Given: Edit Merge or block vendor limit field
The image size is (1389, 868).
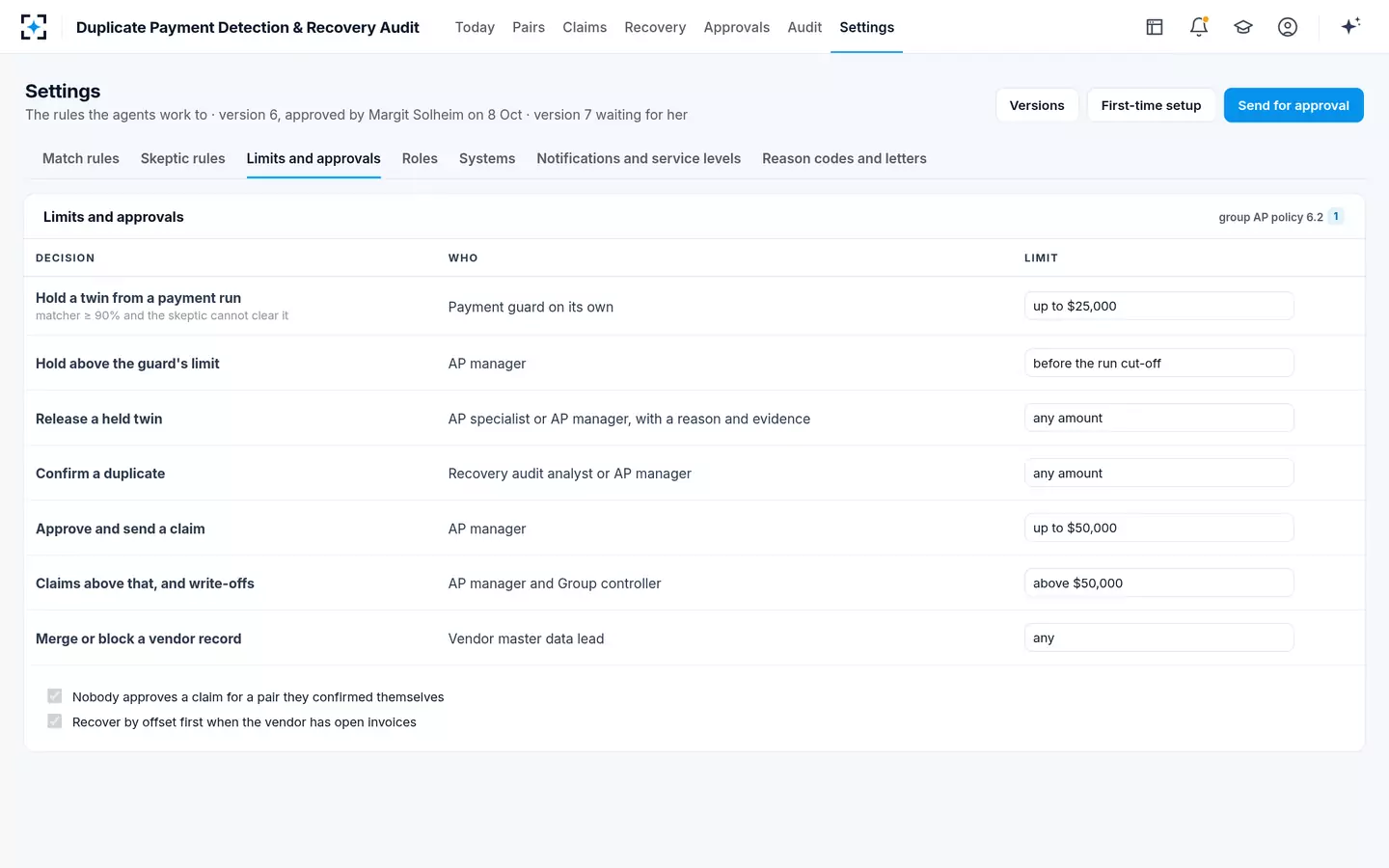Looking at the screenshot, I should tap(1158, 637).
